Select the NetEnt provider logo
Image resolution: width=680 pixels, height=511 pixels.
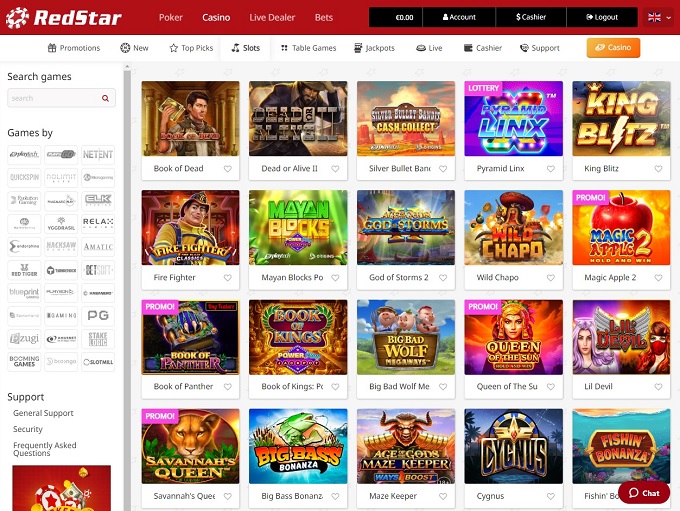pyautogui.click(x=98, y=154)
